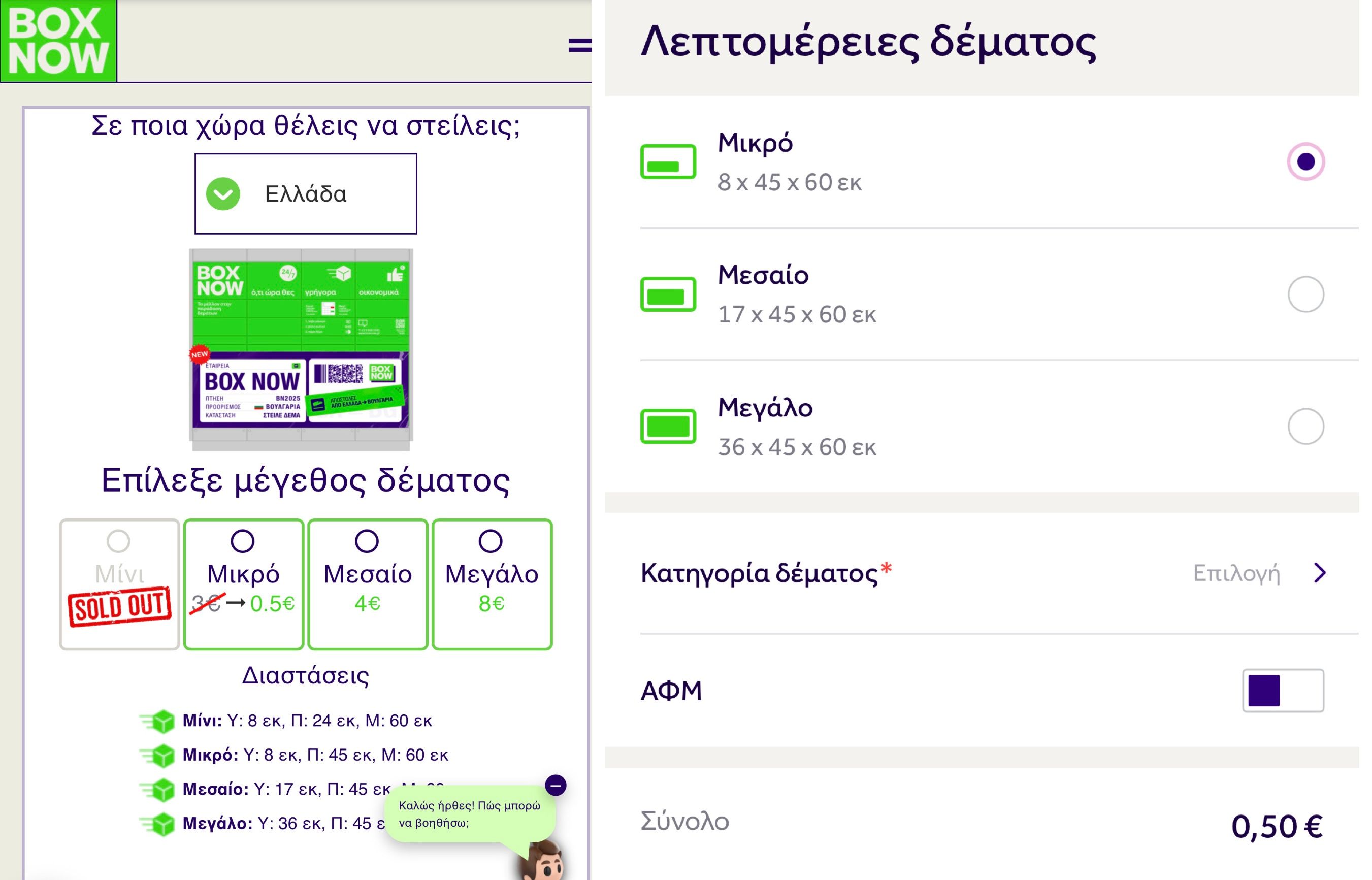Screen dimensions: 1372x880
Task: Open the hamburger menu icon
Action: 579,45
